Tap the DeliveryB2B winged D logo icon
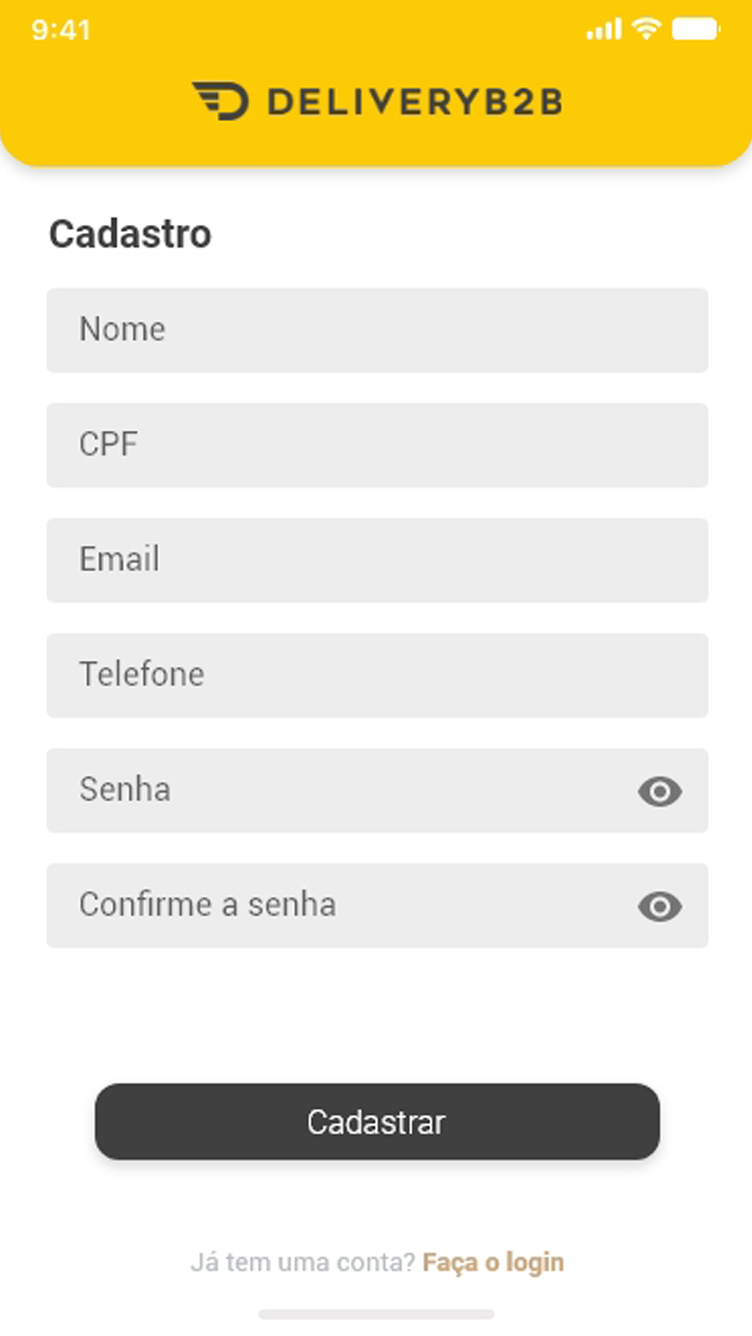The width and height of the screenshot is (752, 1336). 220,101
